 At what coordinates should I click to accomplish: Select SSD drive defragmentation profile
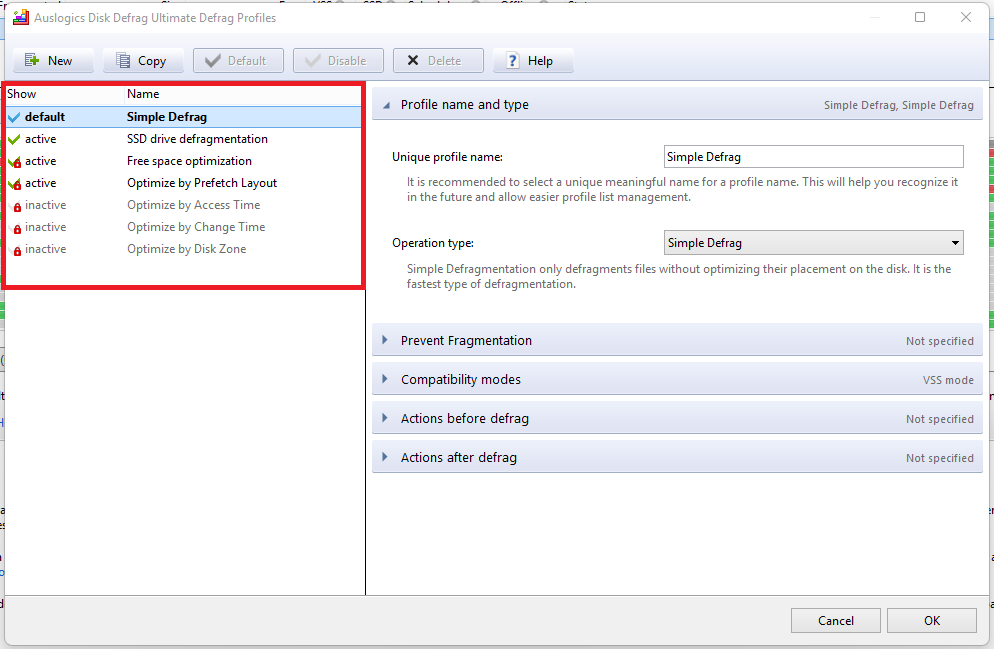click(183, 139)
